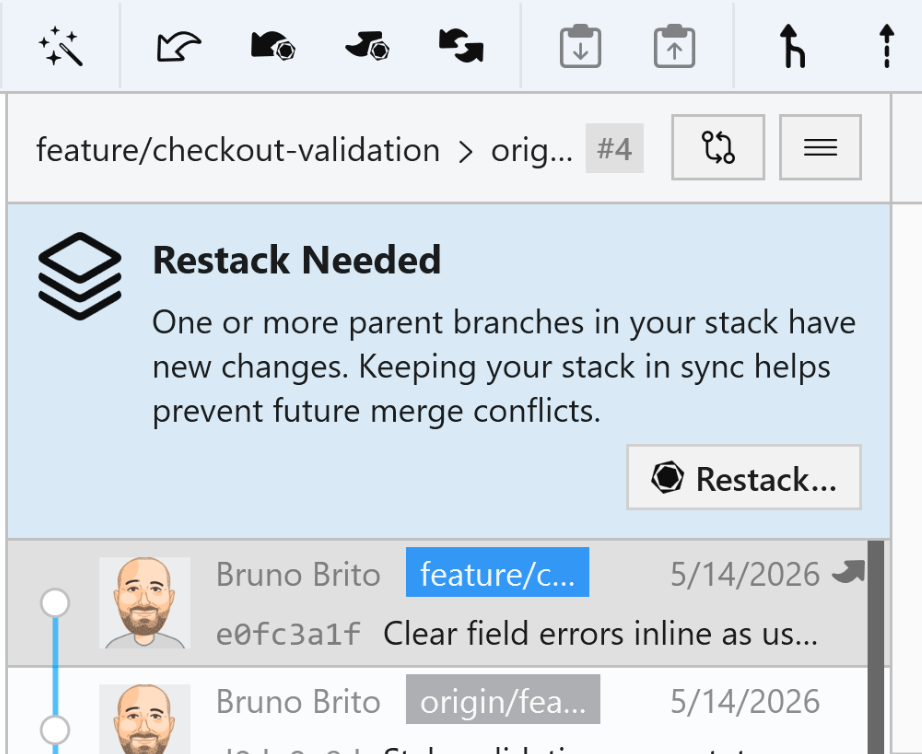This screenshot has height=754, width=922.
Task: Click the apply stash clipboard up icon
Action: pyautogui.click(x=674, y=46)
